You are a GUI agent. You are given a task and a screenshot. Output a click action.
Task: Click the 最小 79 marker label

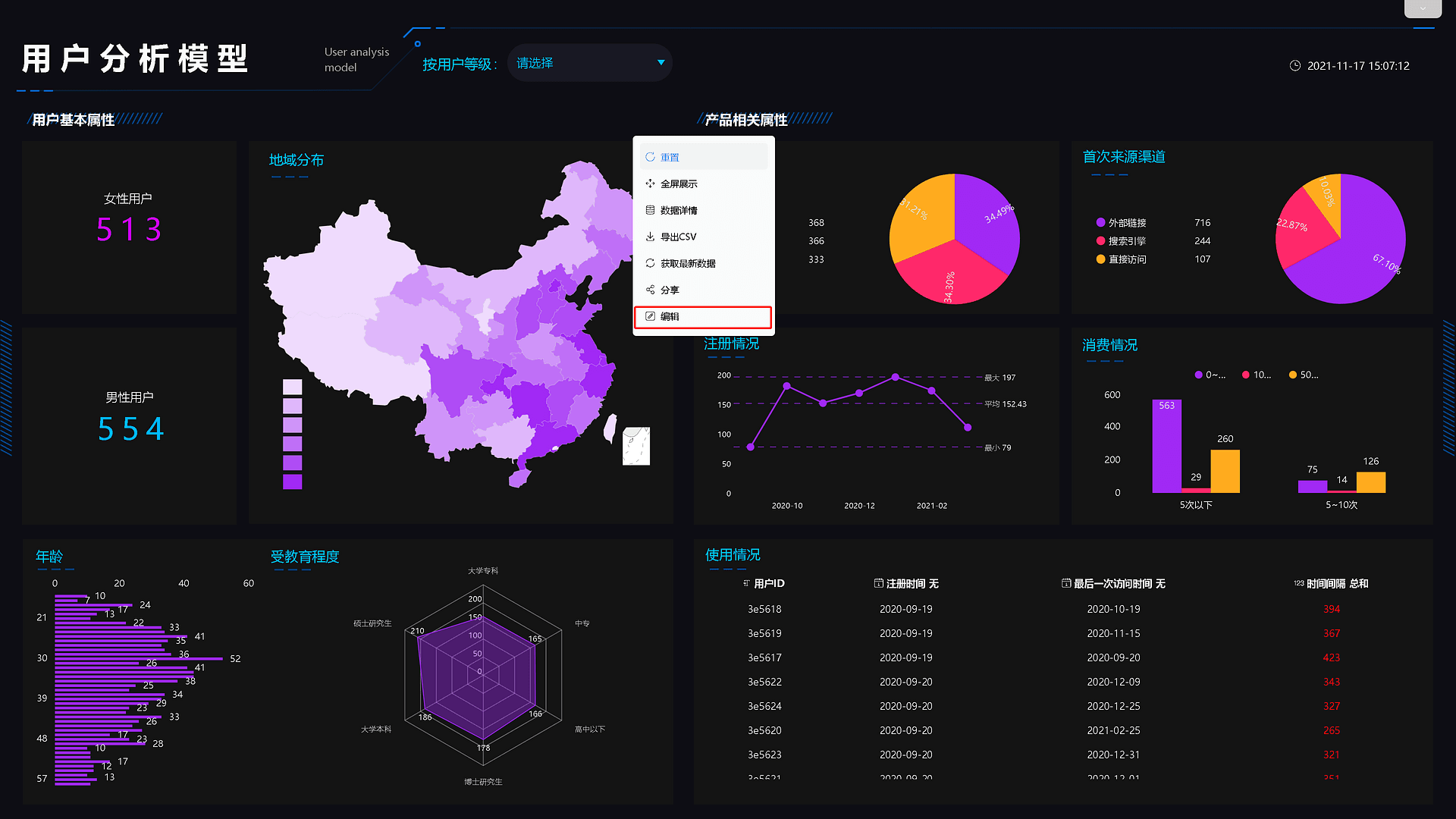coord(997,448)
